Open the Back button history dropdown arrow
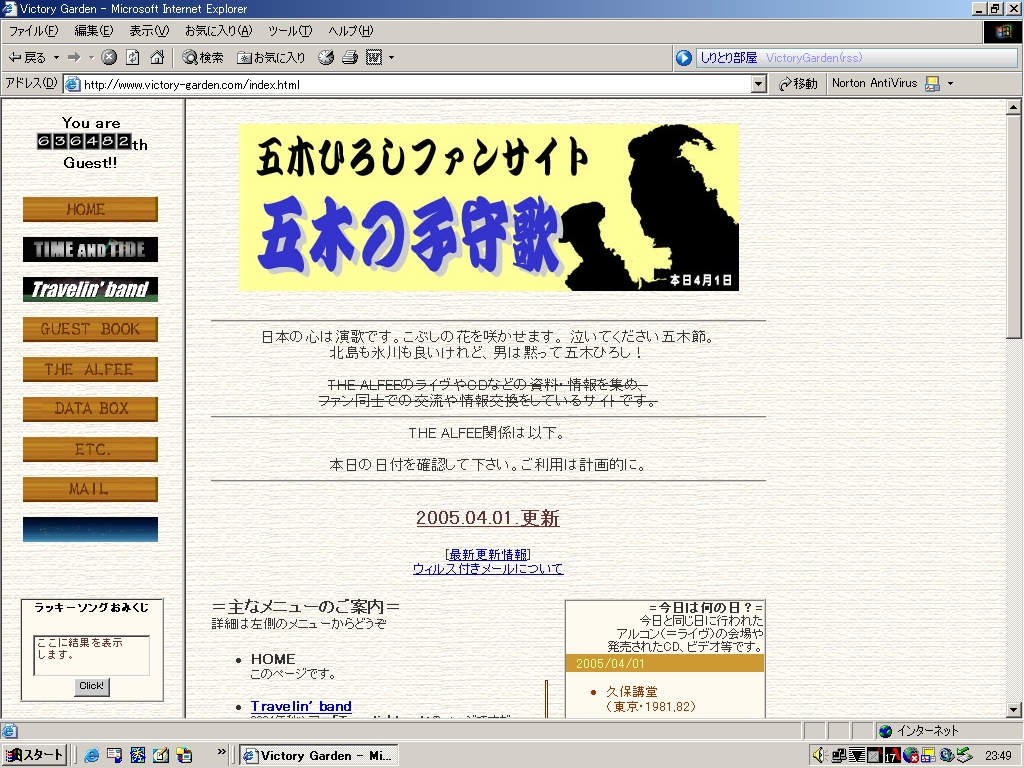 pyautogui.click(x=56, y=57)
